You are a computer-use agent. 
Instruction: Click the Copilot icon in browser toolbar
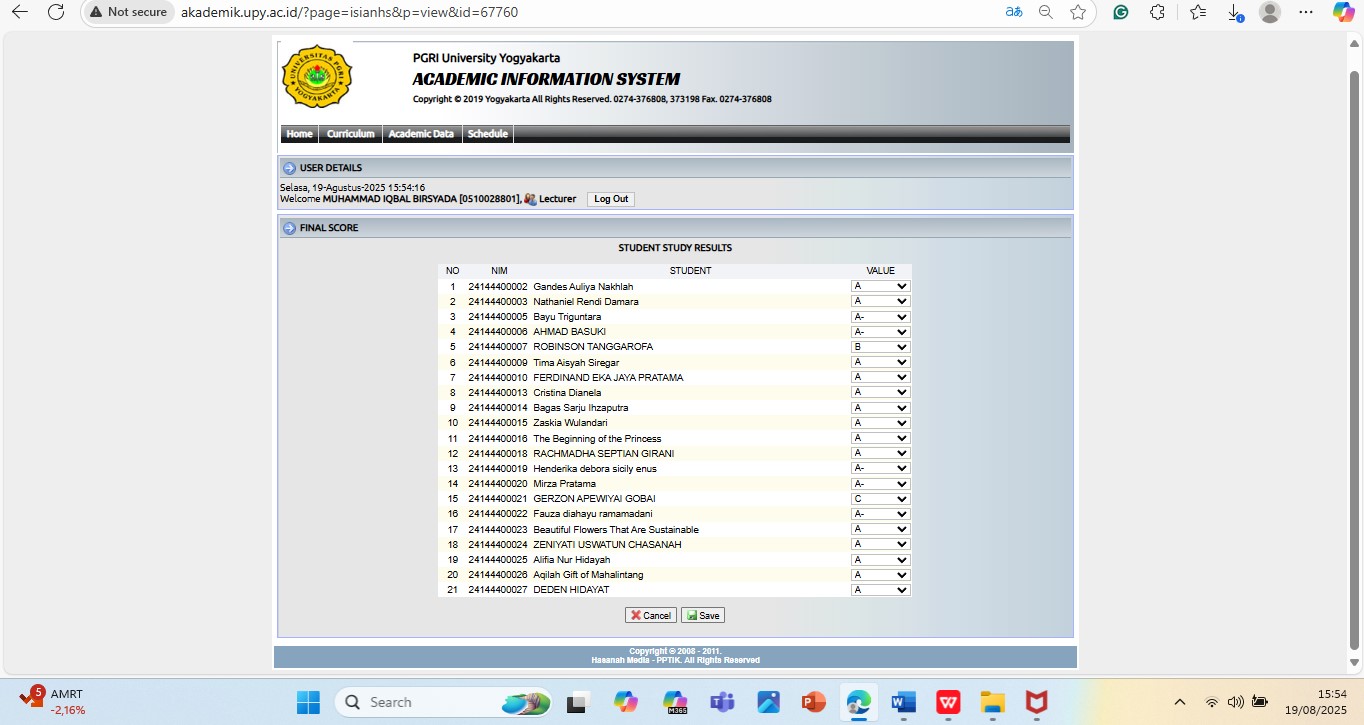coord(1344,12)
